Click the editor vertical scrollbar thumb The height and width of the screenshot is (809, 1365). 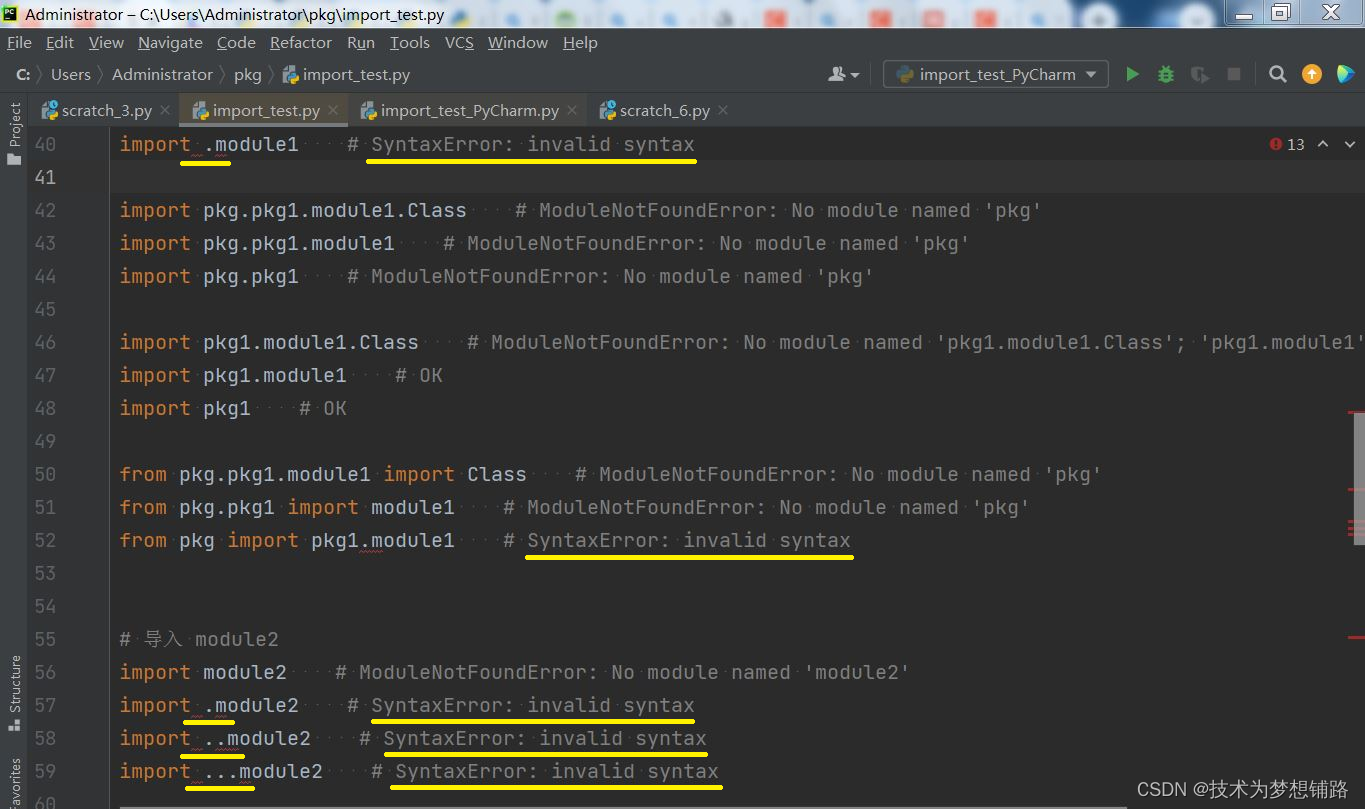click(x=1358, y=478)
